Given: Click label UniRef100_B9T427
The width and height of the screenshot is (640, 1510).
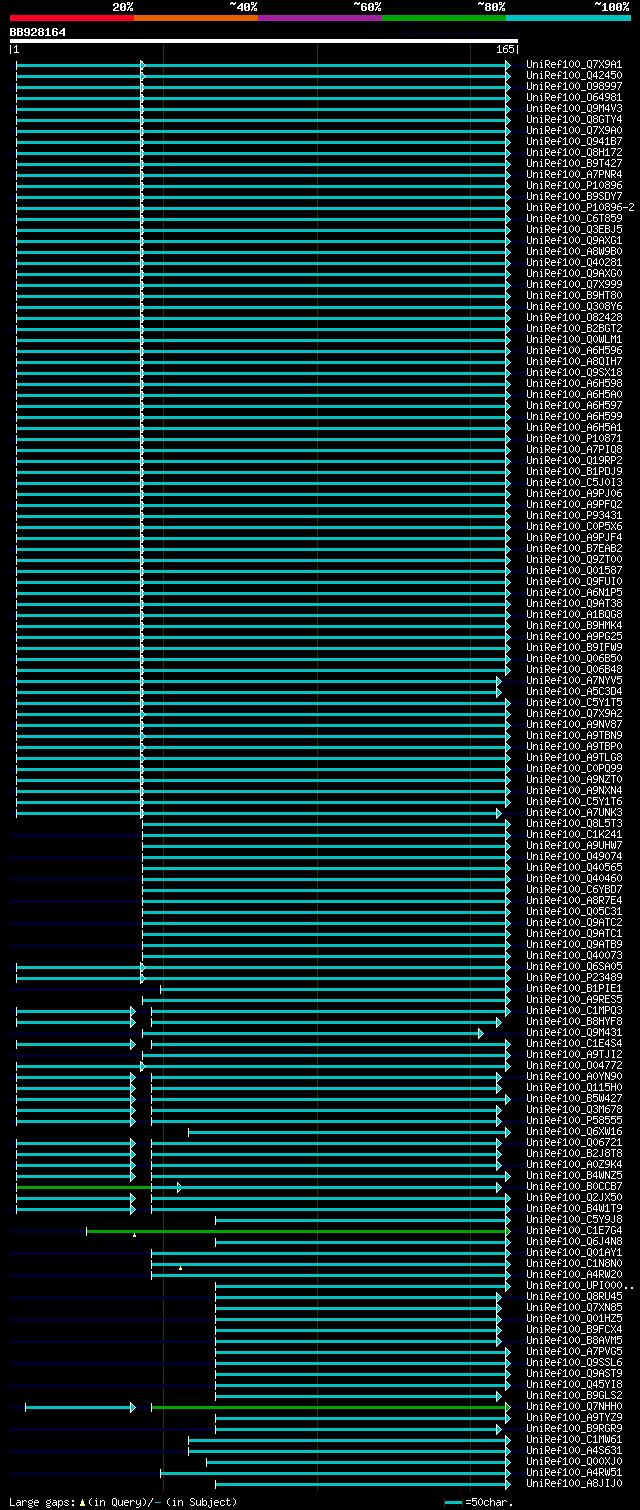Looking at the screenshot, I should tap(574, 164).
